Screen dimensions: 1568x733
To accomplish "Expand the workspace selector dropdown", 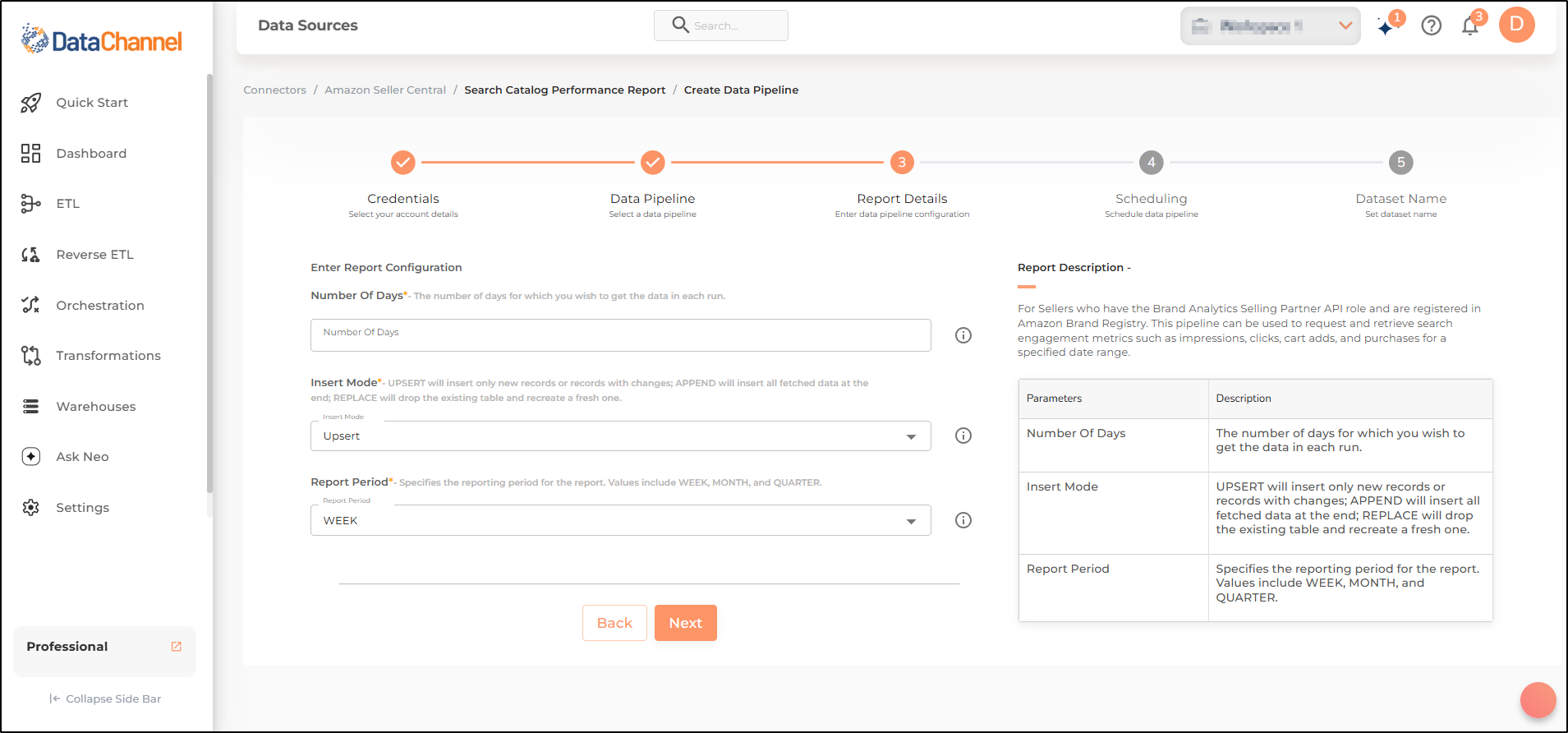I will tap(1271, 26).
